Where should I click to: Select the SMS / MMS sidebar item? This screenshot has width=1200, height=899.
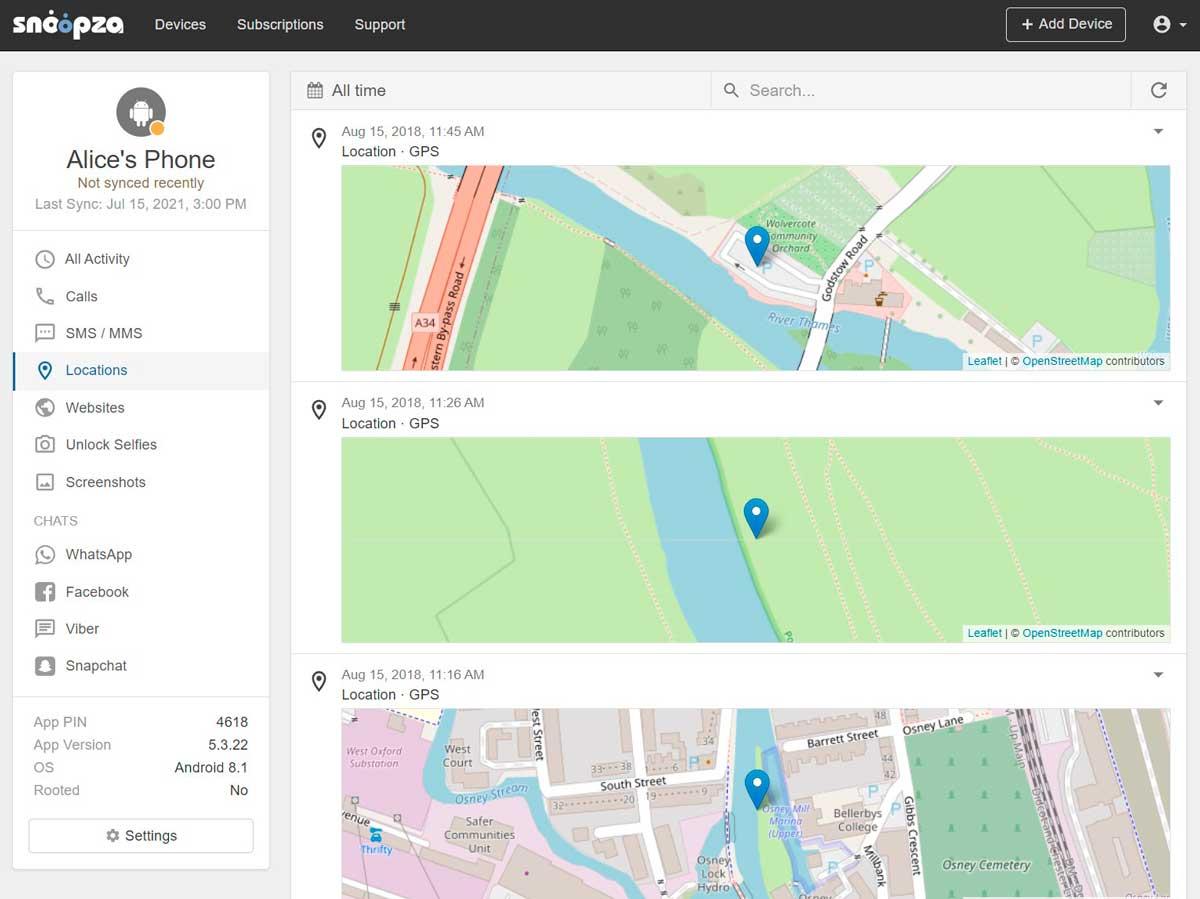(x=103, y=333)
